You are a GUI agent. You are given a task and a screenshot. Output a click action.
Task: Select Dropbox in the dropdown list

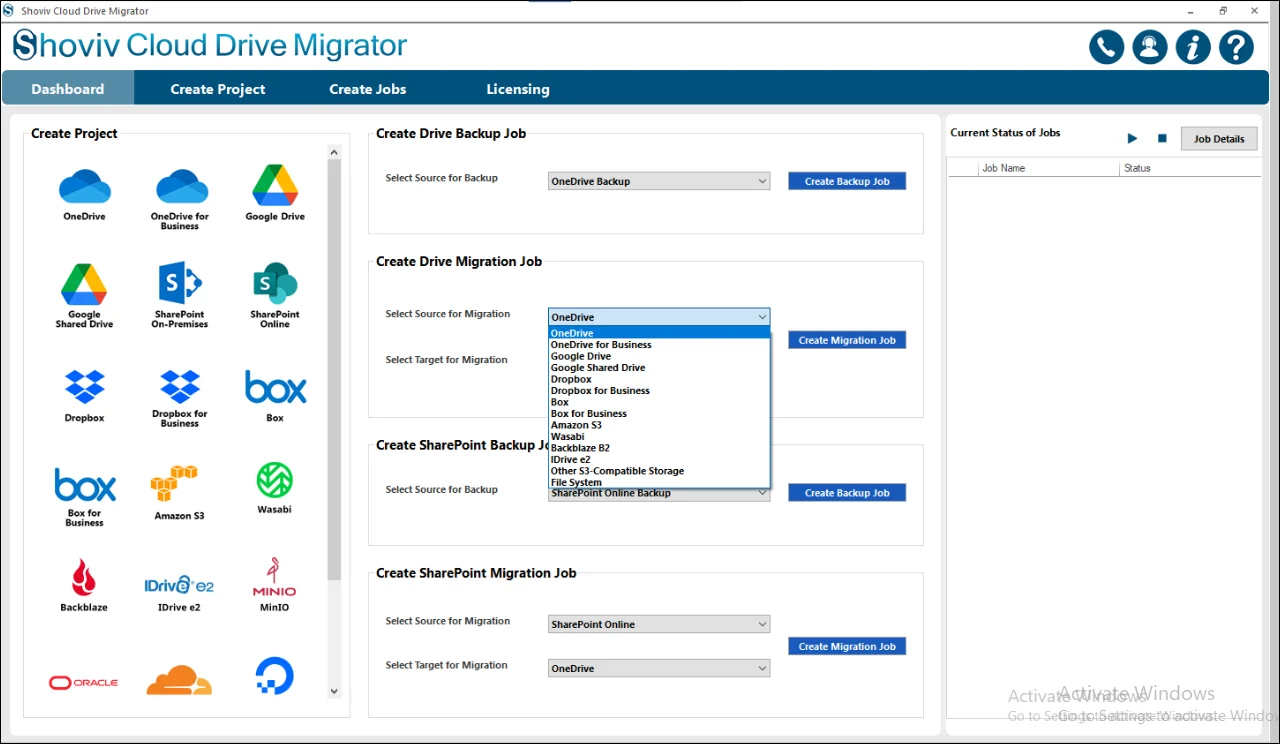click(x=659, y=379)
